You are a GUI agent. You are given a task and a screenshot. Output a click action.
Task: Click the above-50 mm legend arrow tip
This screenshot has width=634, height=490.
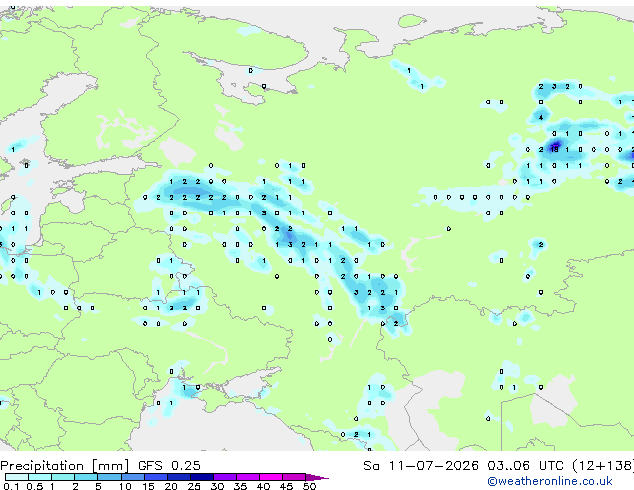pyautogui.click(x=317, y=477)
